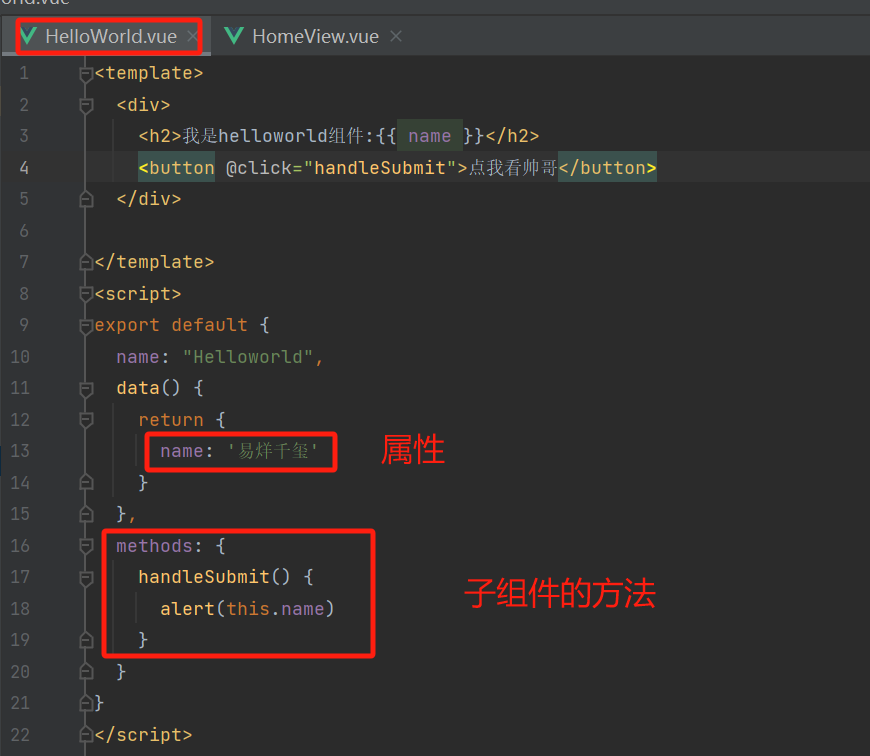Click fold end marker on line 20

(86, 672)
